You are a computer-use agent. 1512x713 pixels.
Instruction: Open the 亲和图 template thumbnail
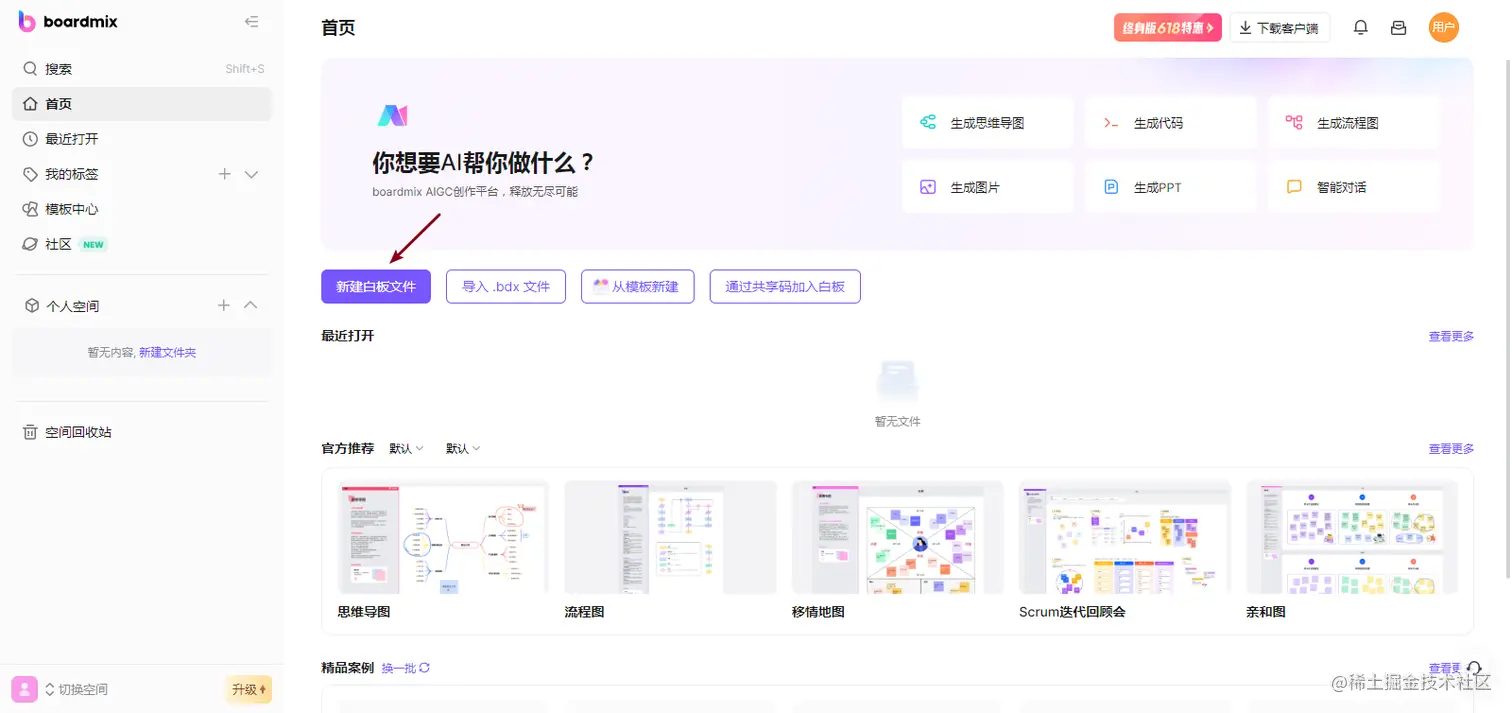pos(1351,538)
